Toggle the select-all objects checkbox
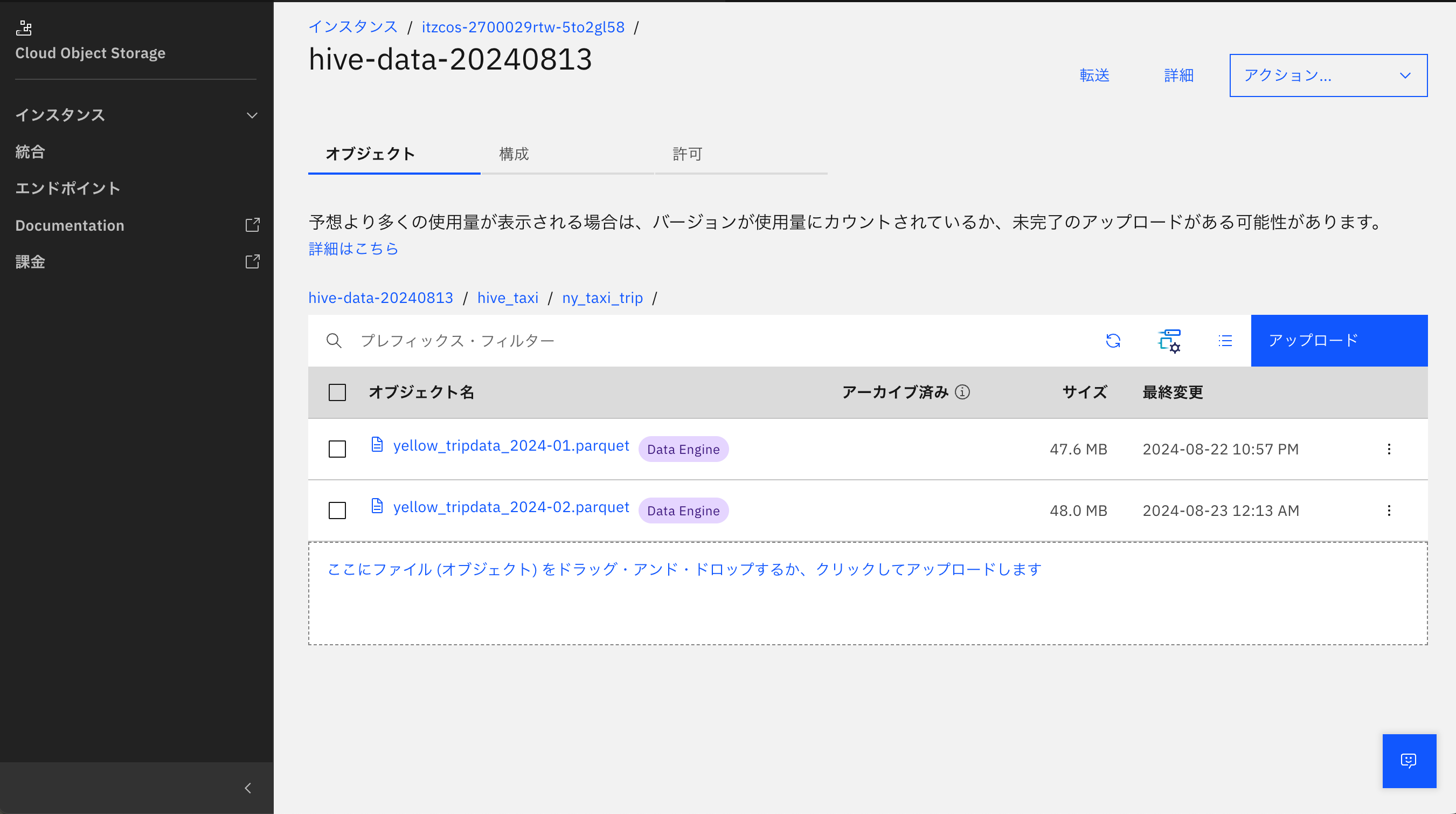 337,392
